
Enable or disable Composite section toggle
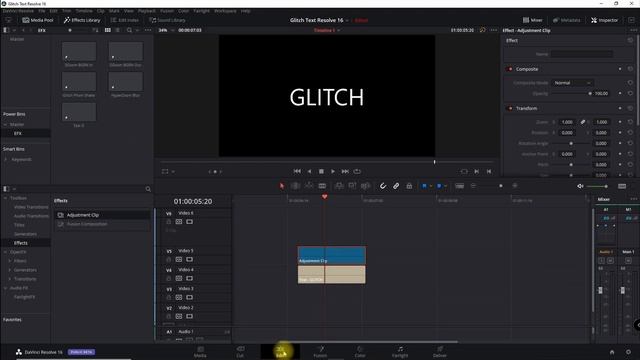coord(510,69)
